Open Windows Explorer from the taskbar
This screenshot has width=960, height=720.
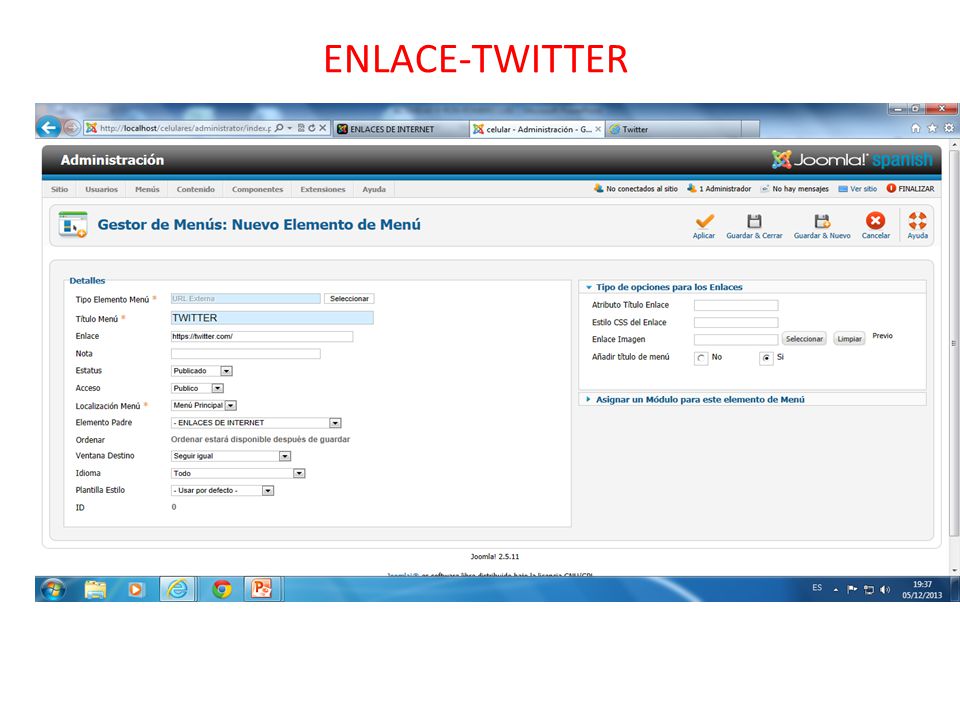point(96,590)
